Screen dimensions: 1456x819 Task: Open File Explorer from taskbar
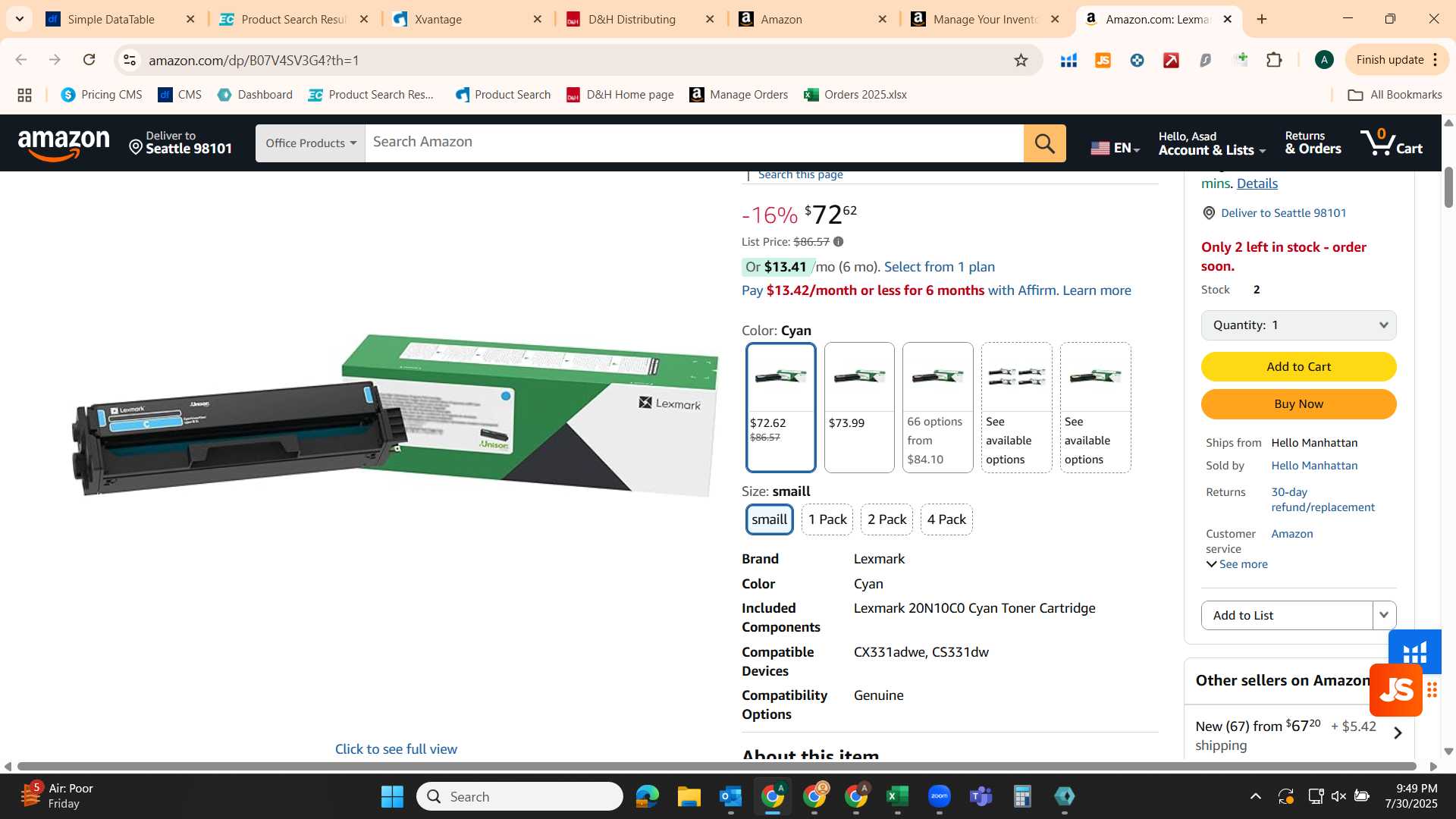click(x=689, y=796)
